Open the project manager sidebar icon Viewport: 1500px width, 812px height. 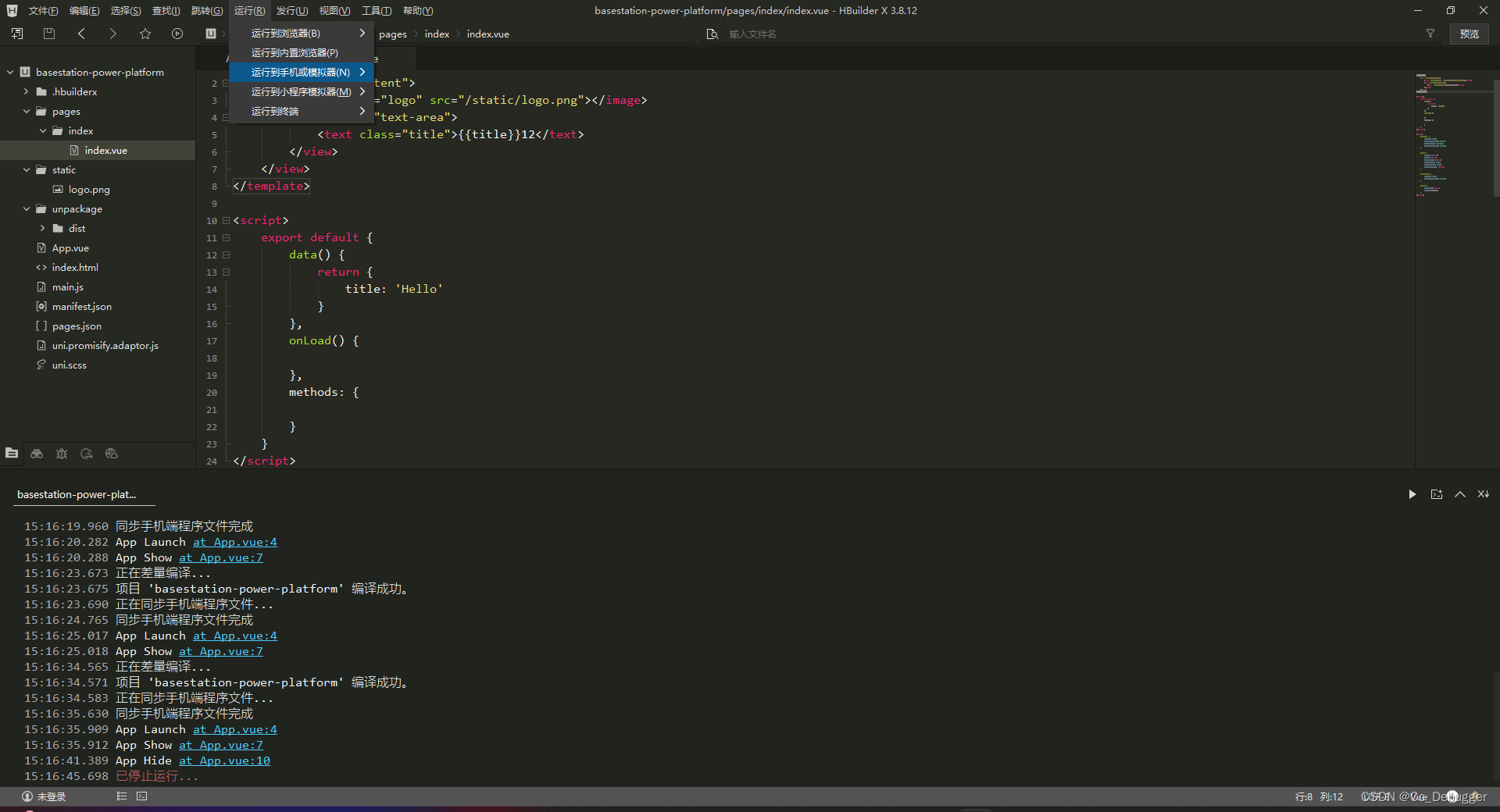(x=12, y=453)
